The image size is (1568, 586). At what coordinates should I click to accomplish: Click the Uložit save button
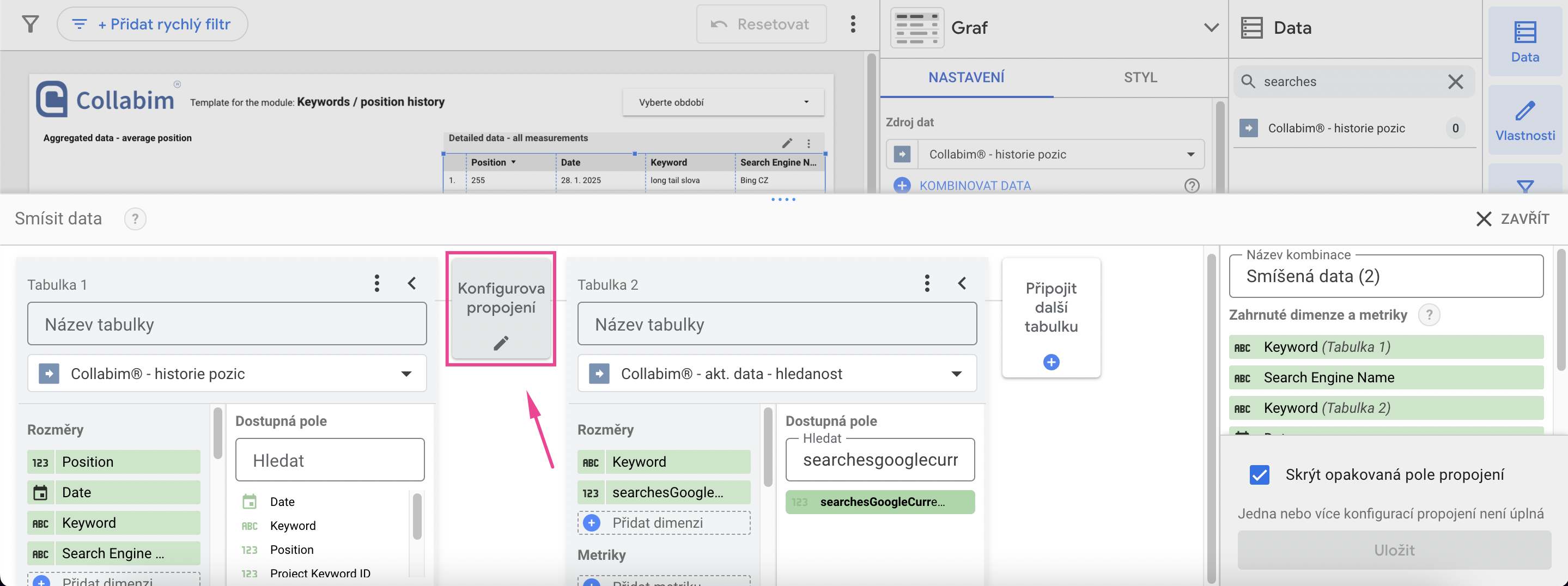click(x=1394, y=550)
